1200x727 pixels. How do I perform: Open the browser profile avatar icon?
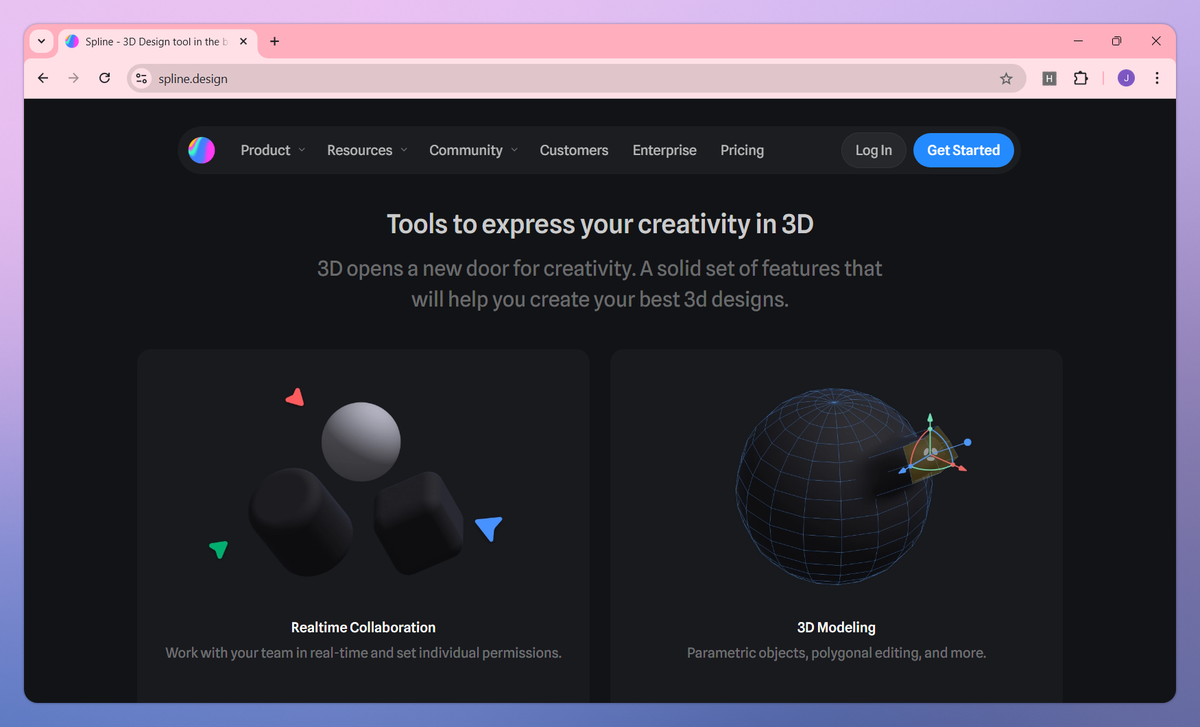(x=1125, y=77)
